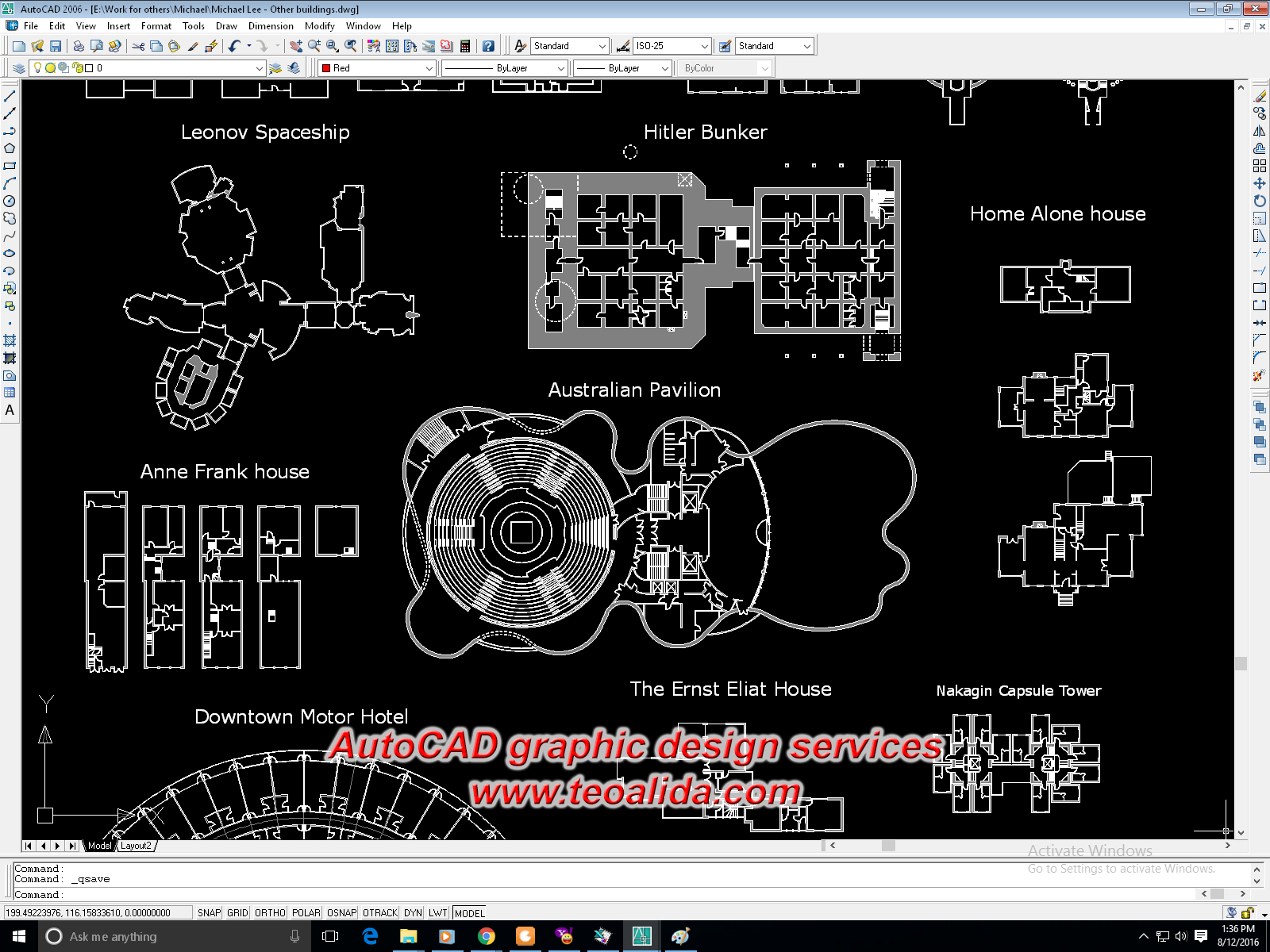The image size is (1270, 952).
Task: Open the Dimension menu
Action: click(271, 26)
